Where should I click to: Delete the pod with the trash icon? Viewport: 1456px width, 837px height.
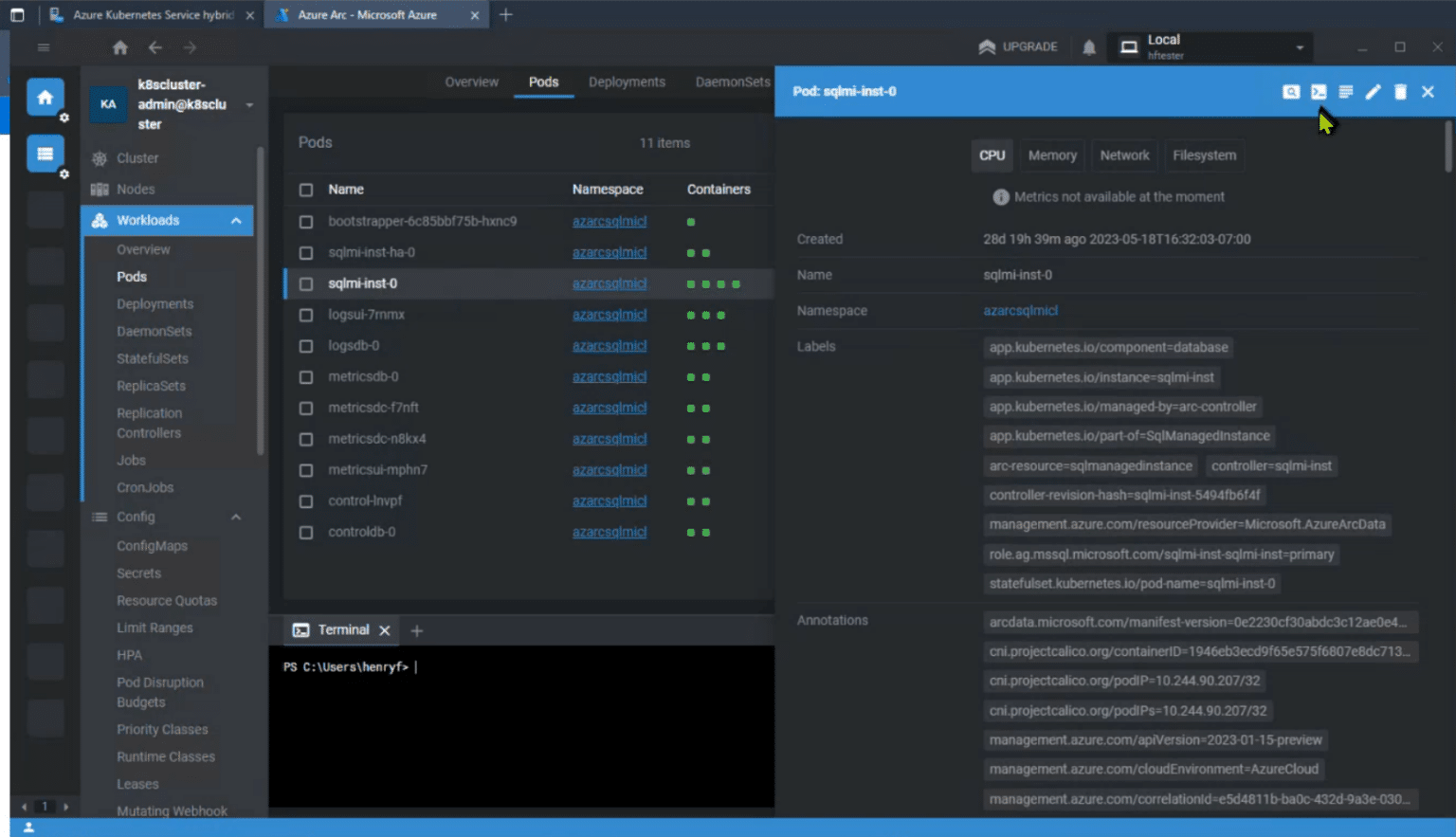tap(1400, 92)
